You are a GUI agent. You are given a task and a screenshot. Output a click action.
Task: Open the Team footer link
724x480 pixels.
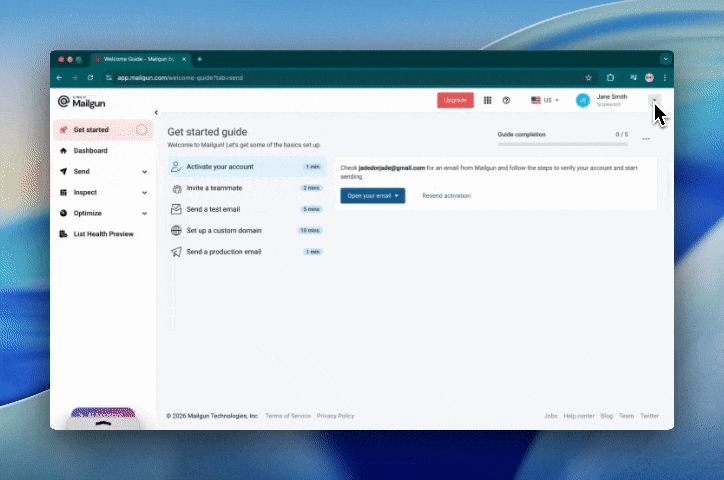point(627,416)
